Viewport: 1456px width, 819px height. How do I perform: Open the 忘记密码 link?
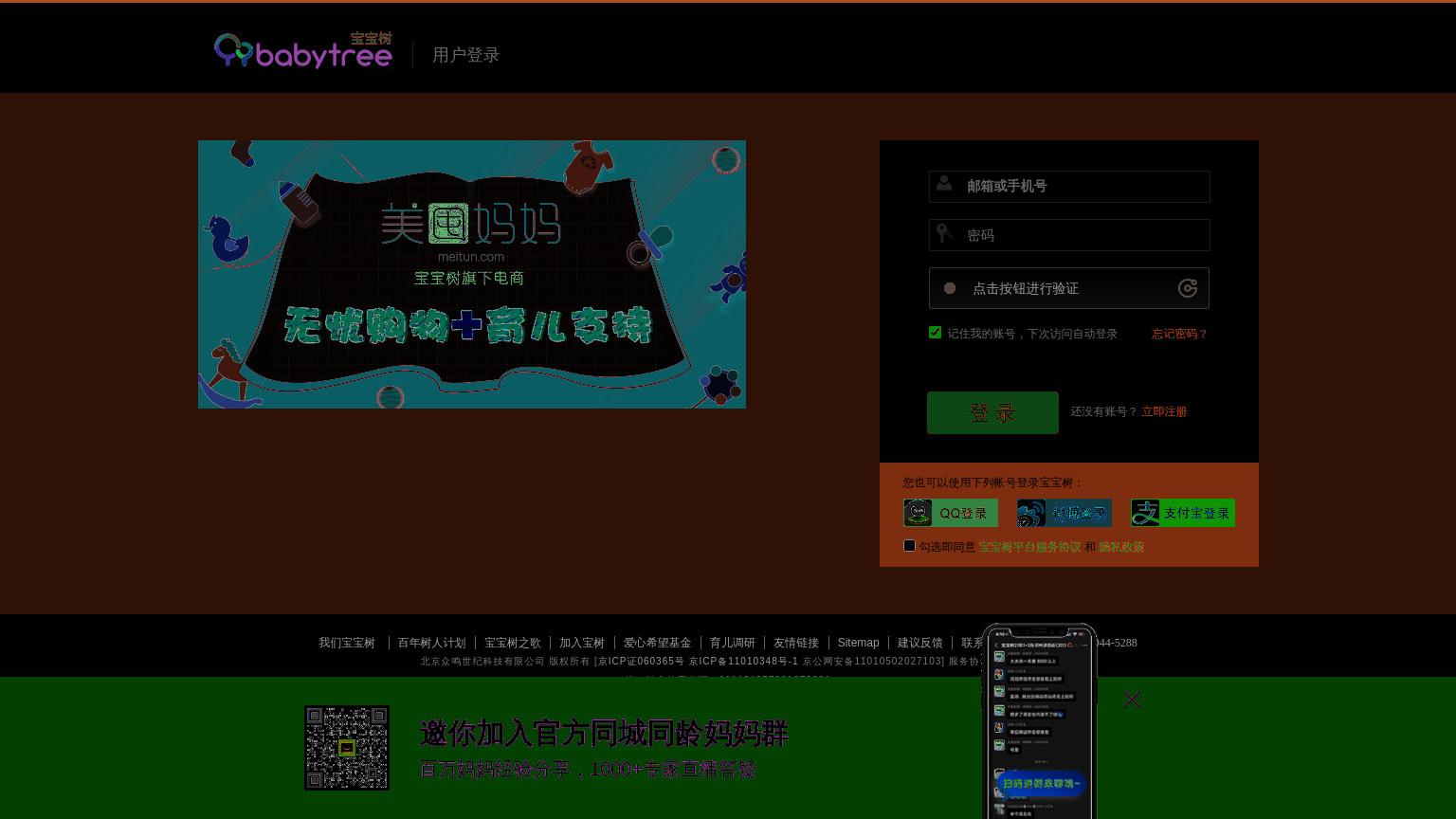point(1180,334)
